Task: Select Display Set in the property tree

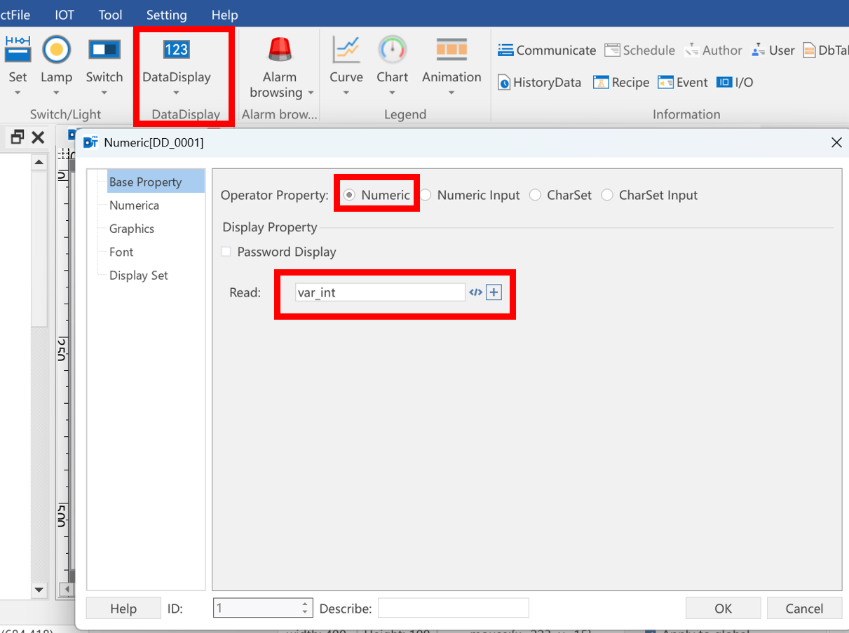Action: coord(139,275)
